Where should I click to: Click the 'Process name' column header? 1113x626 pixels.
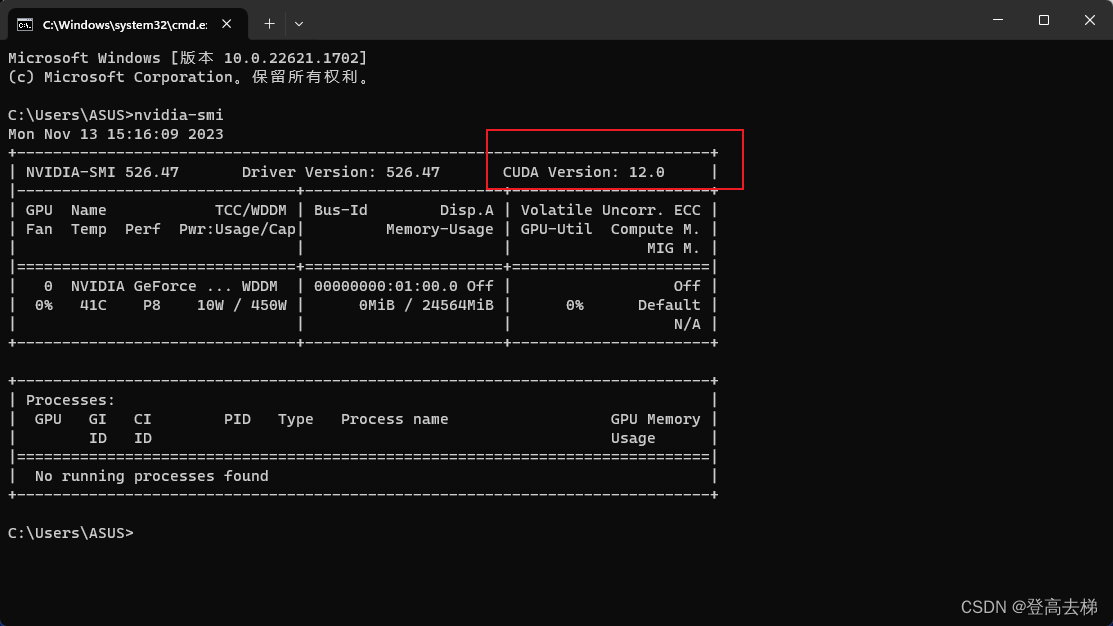coord(395,419)
